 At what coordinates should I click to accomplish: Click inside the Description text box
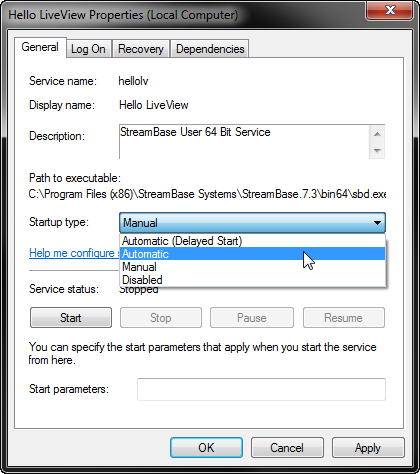244,142
